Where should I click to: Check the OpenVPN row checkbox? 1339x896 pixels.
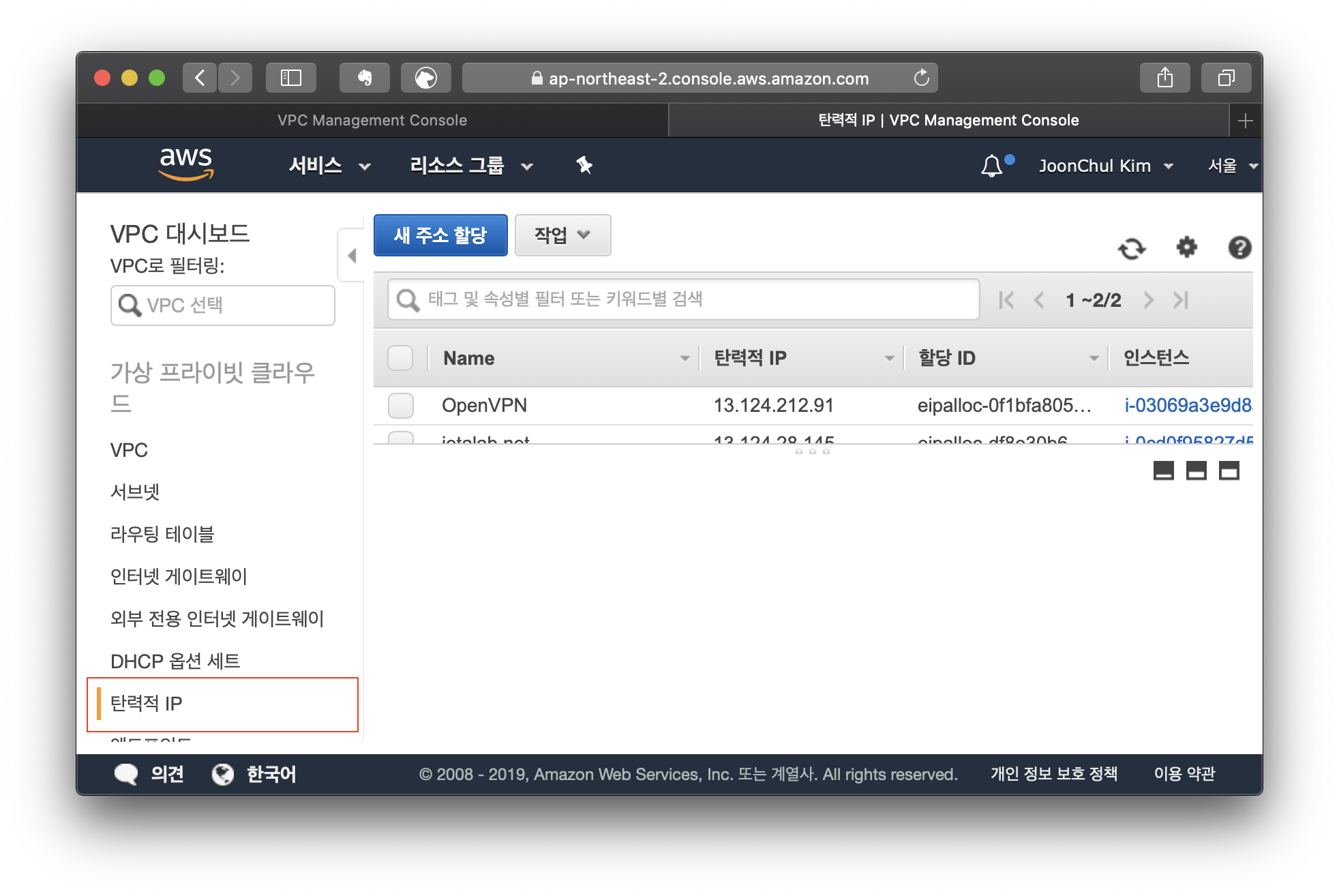point(401,405)
